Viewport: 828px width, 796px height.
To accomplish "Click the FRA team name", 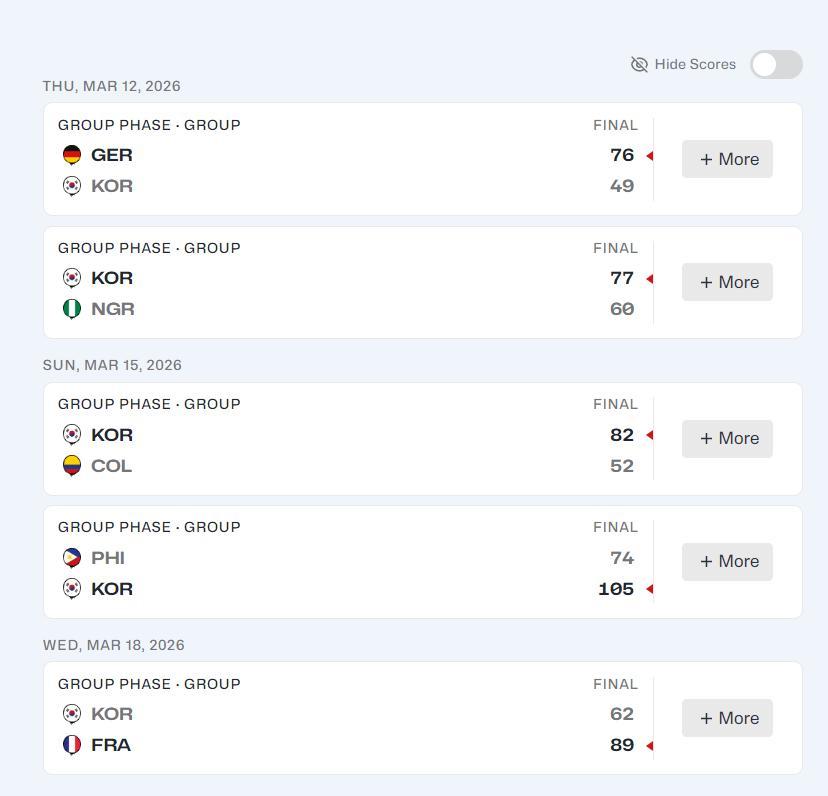I will 111,745.
